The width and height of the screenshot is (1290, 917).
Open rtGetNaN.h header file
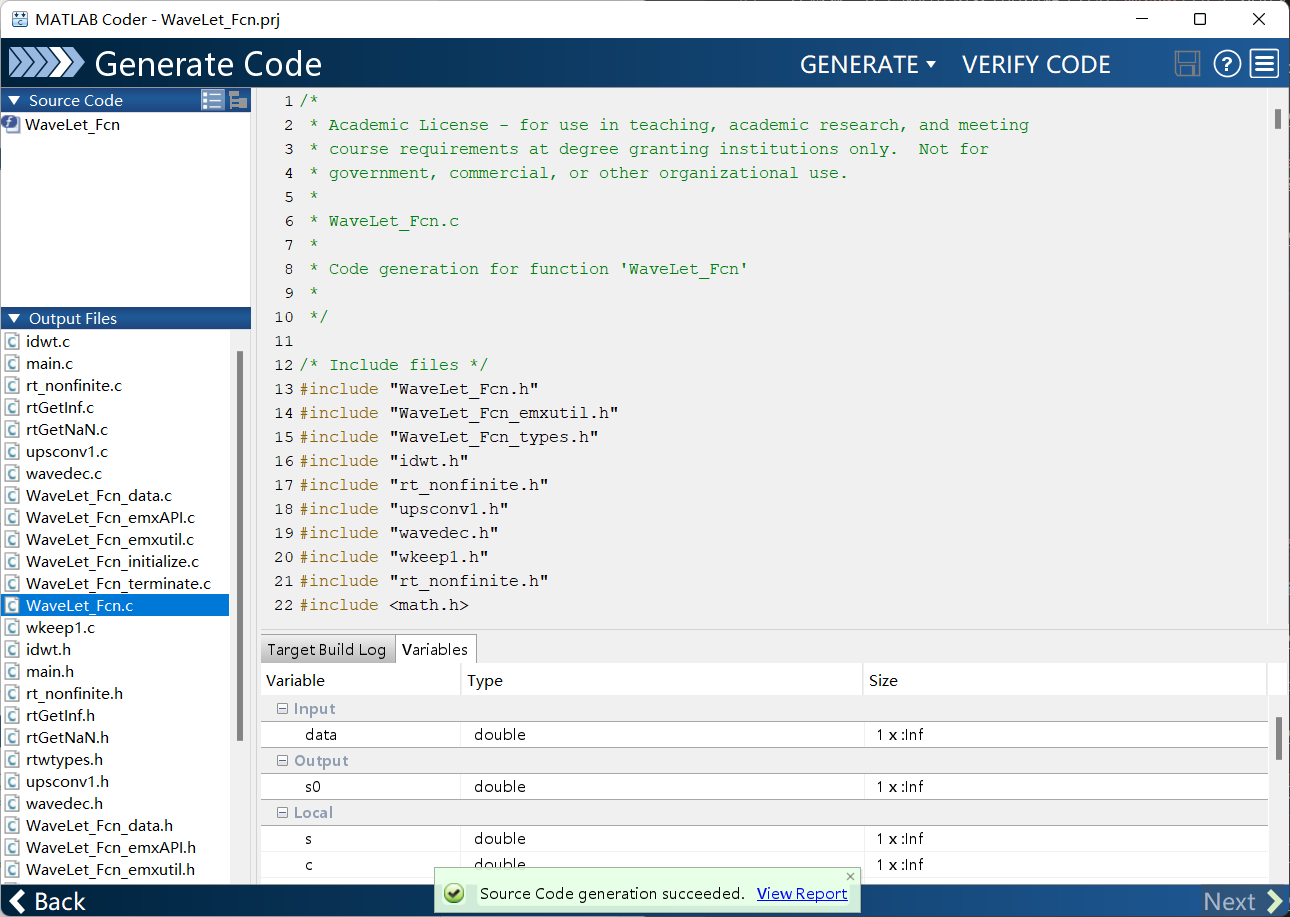68,738
